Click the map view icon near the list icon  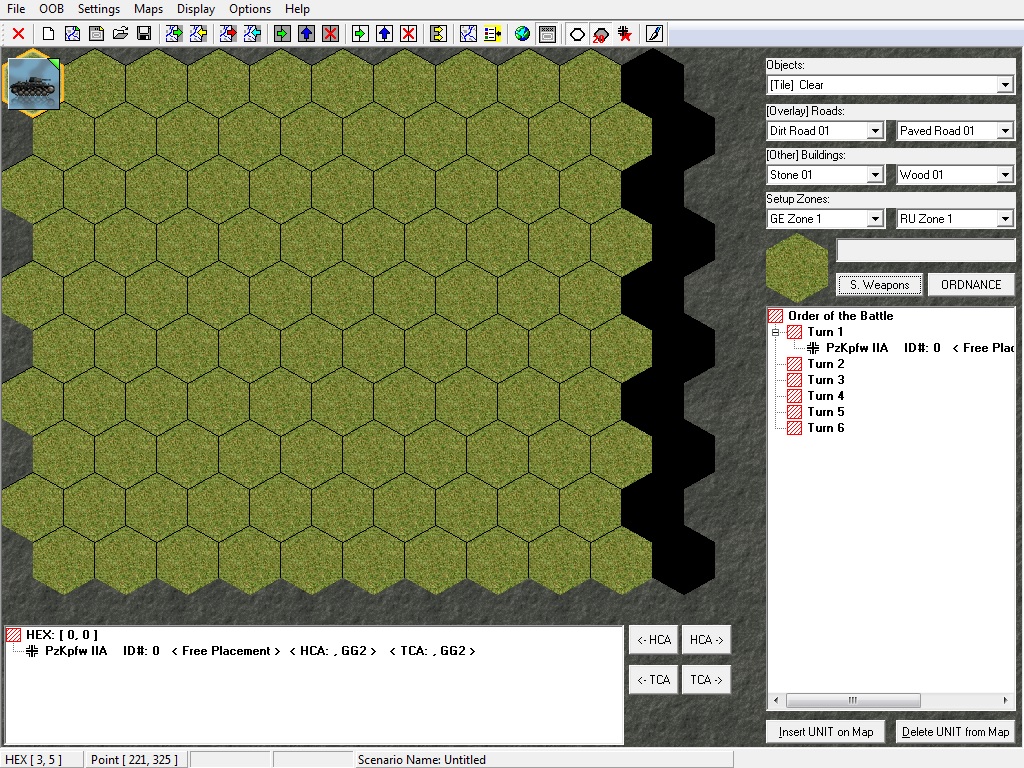468,33
